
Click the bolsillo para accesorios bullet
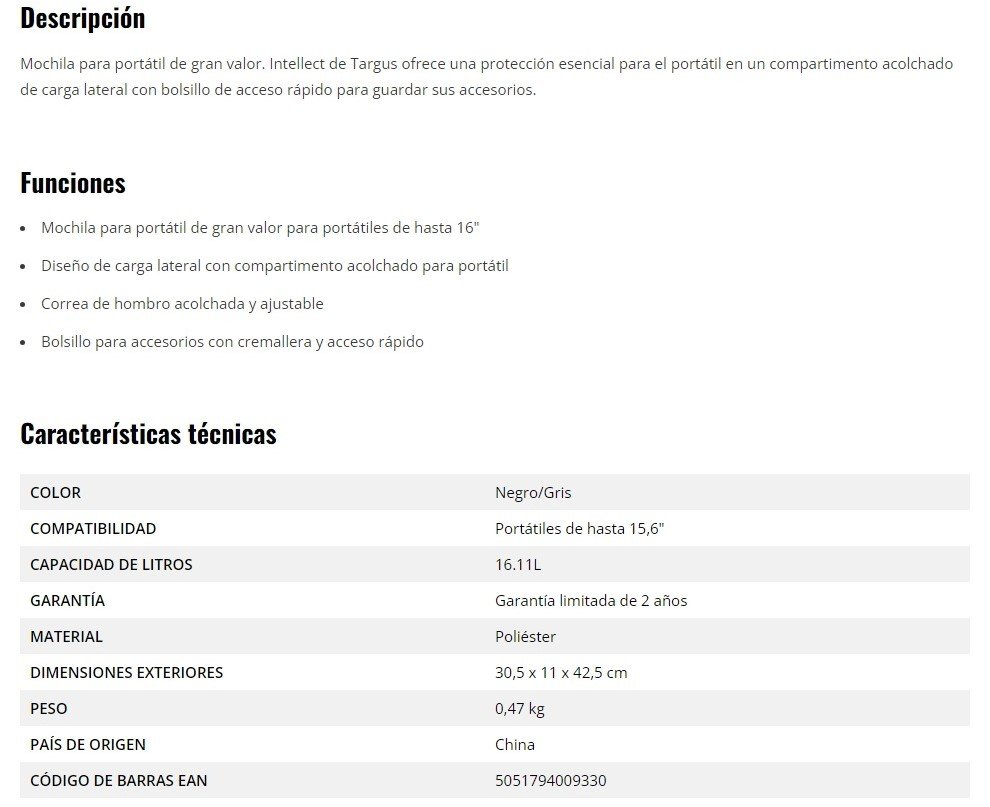(232, 342)
